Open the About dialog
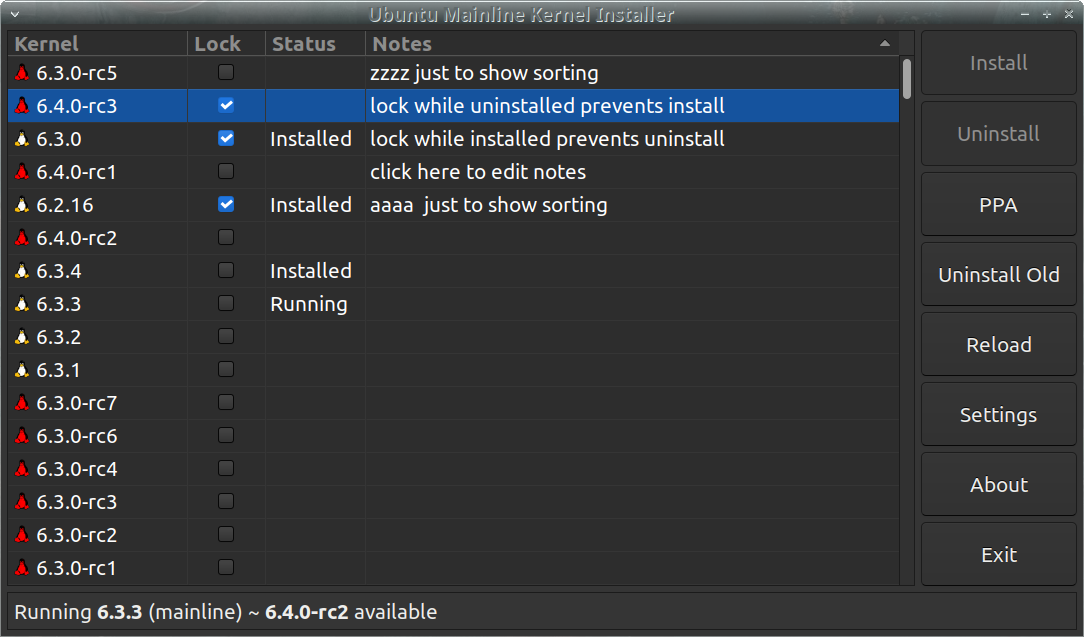 pos(998,485)
